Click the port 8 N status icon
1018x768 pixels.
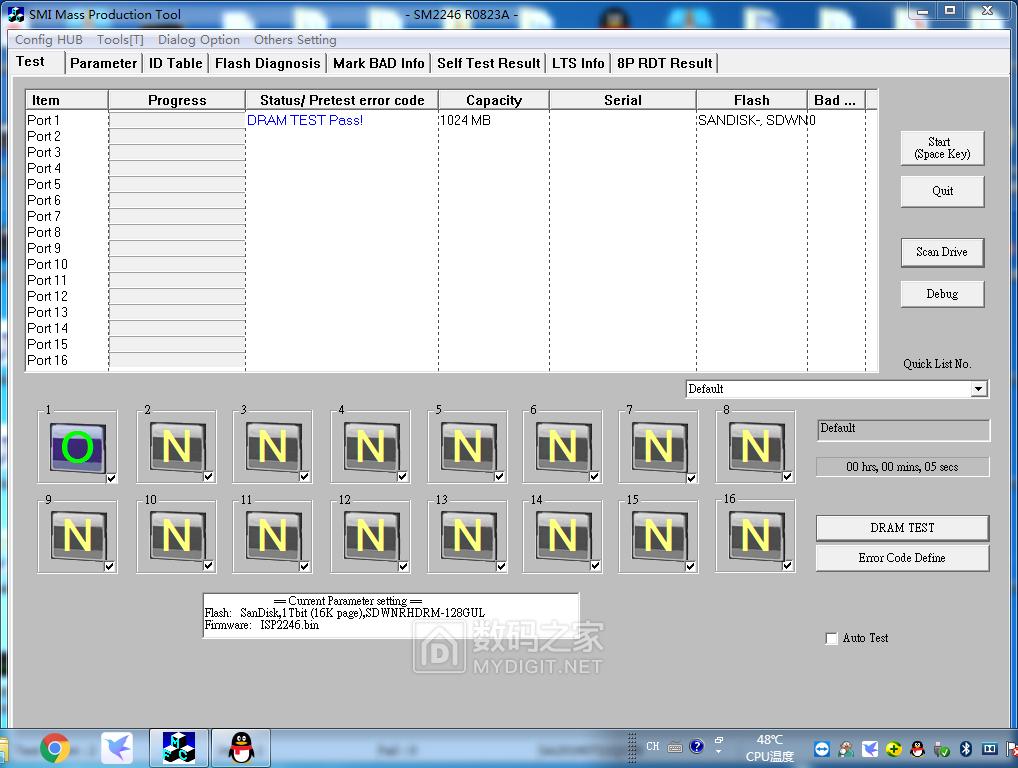click(x=755, y=446)
